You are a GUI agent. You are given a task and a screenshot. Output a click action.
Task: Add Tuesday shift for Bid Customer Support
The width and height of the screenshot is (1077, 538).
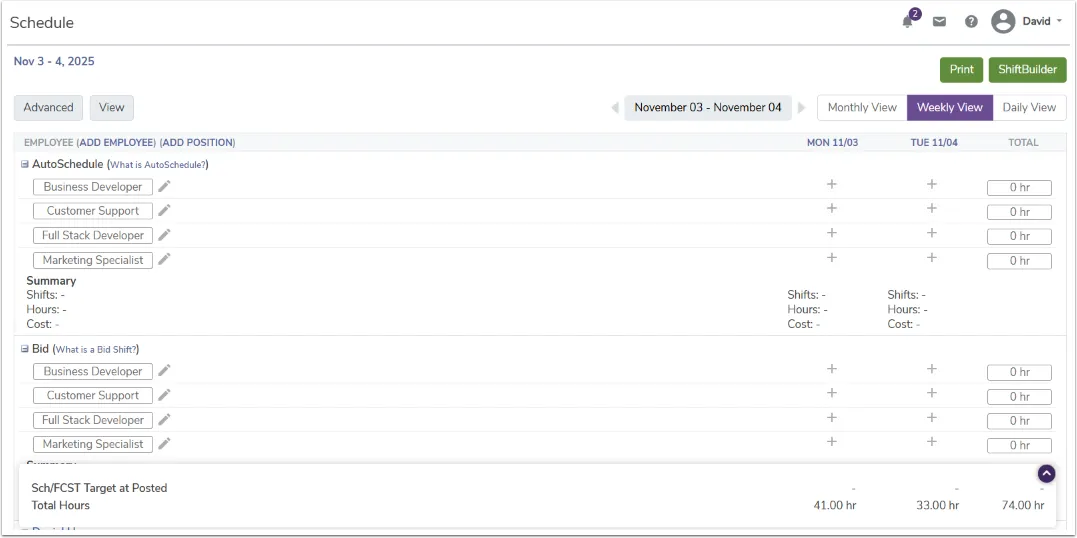pos(932,393)
